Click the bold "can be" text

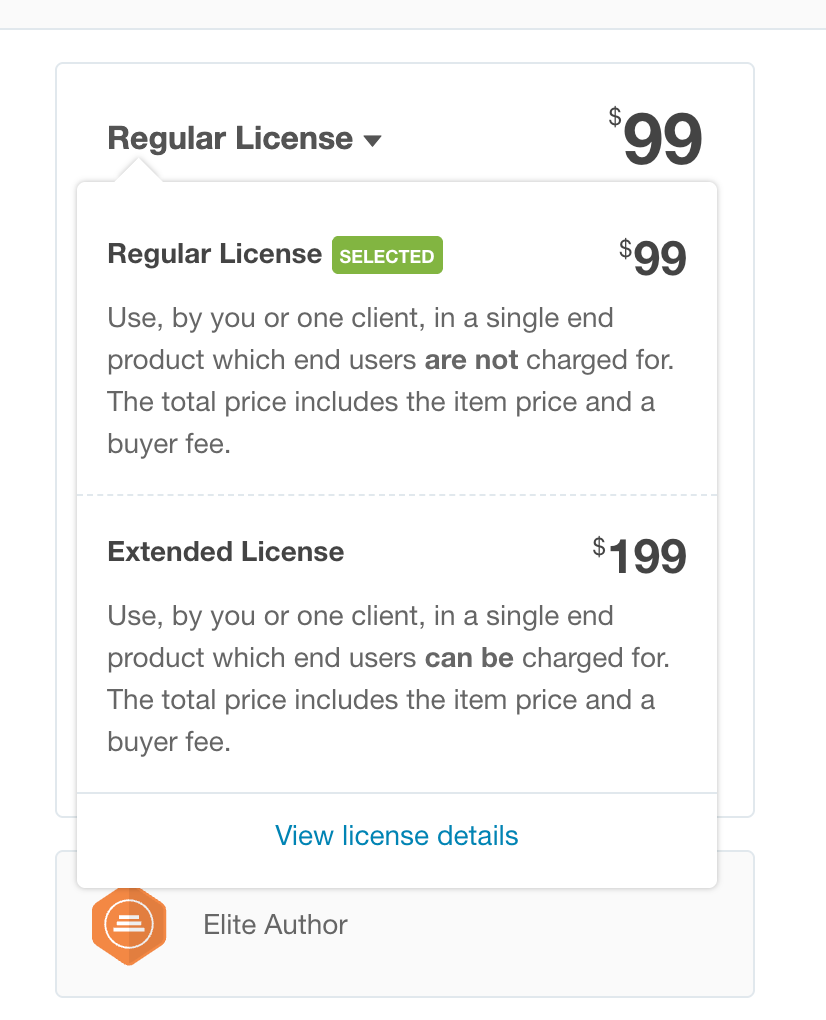point(469,658)
